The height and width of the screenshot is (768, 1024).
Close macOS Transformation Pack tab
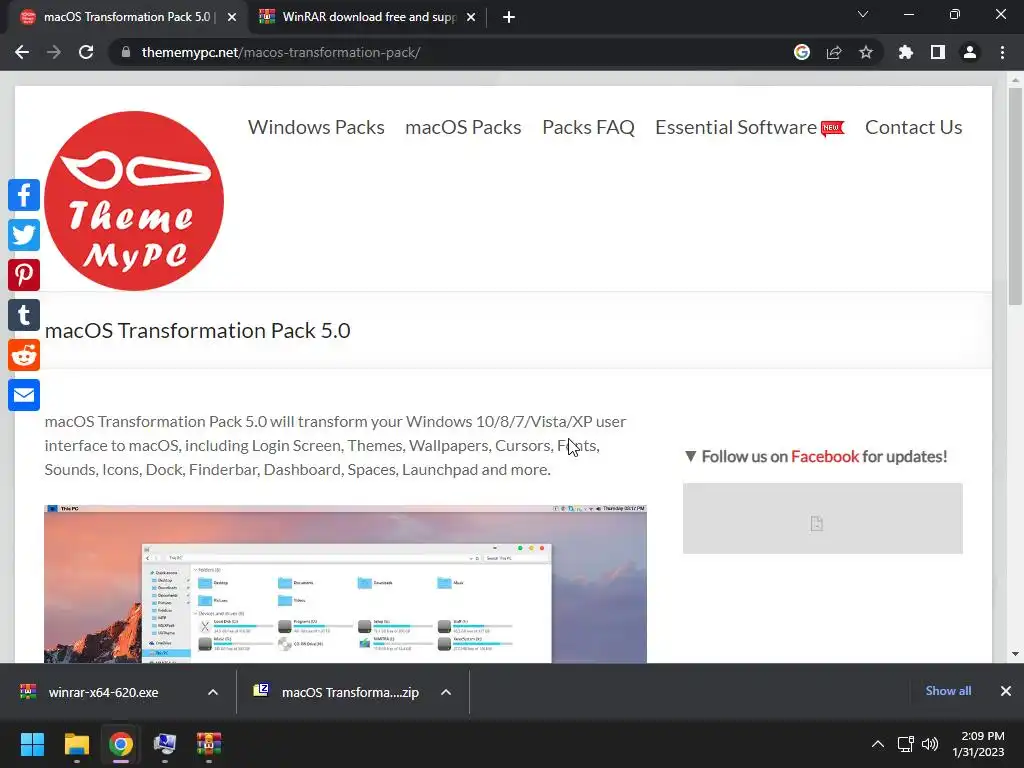232,17
